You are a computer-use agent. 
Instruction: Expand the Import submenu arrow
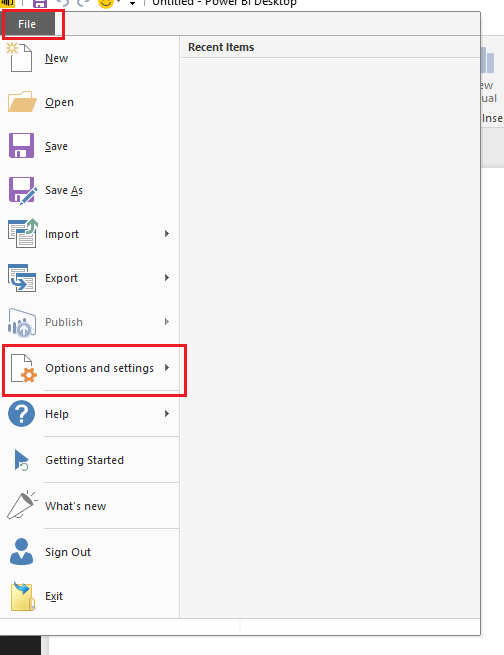(167, 234)
